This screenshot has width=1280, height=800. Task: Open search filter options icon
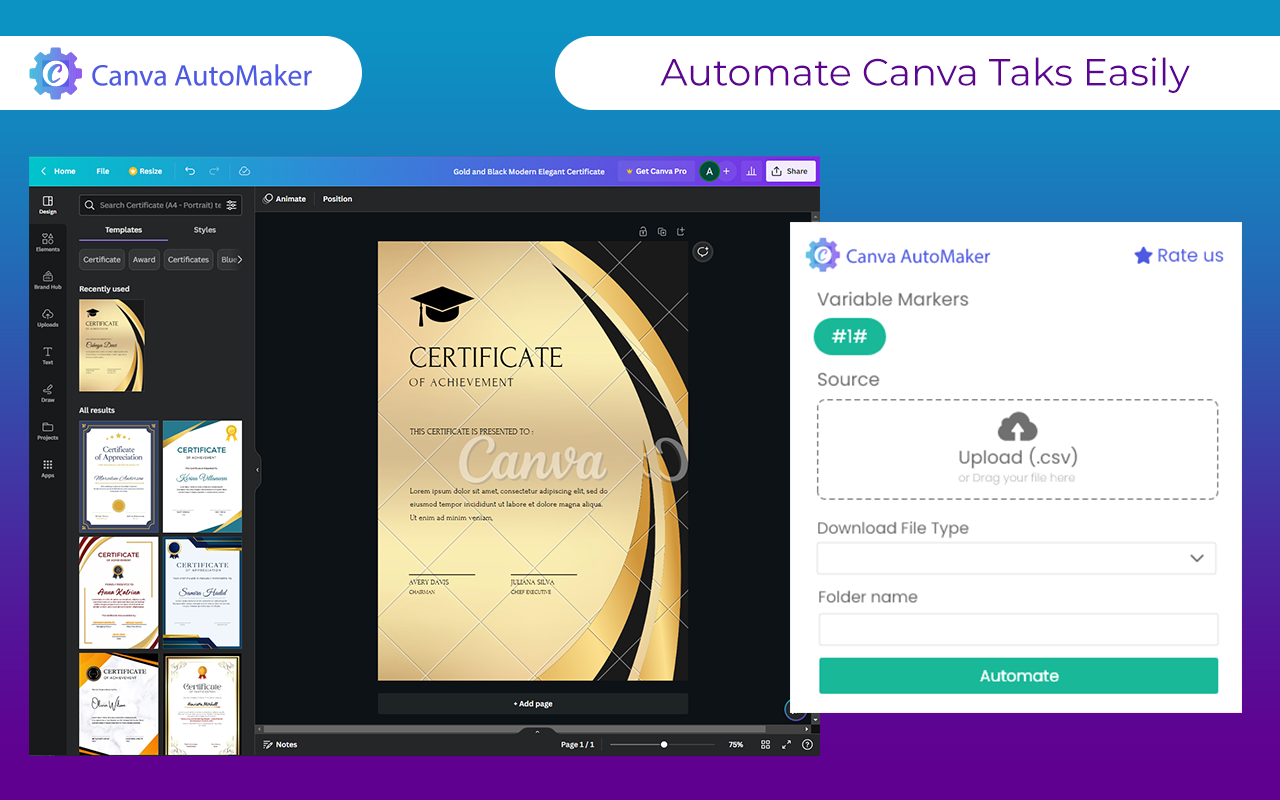coord(232,205)
